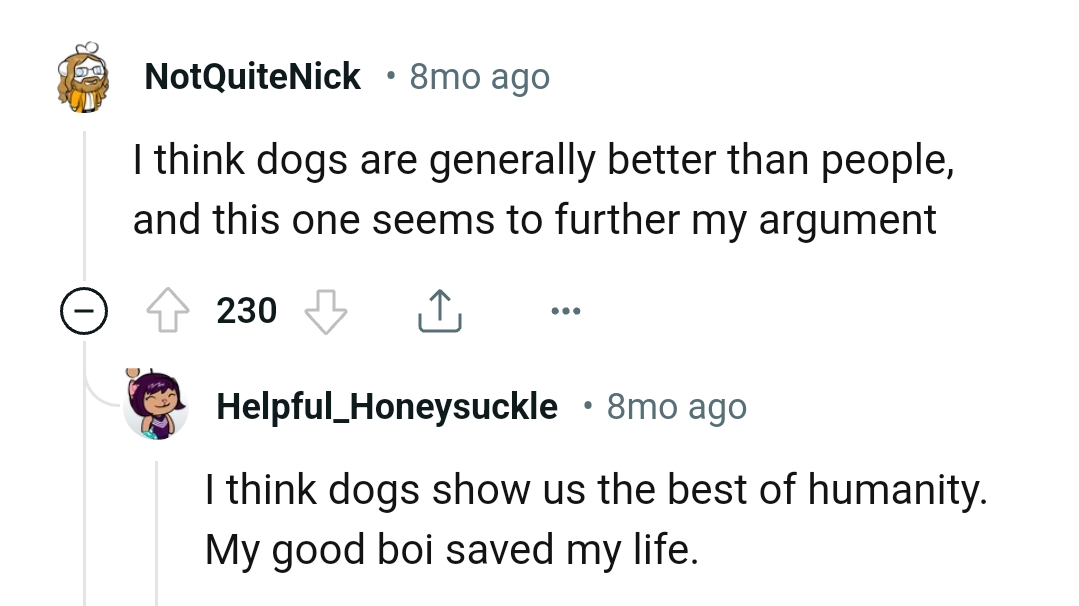Open the comment overflow menu (three dots)

tap(565, 311)
